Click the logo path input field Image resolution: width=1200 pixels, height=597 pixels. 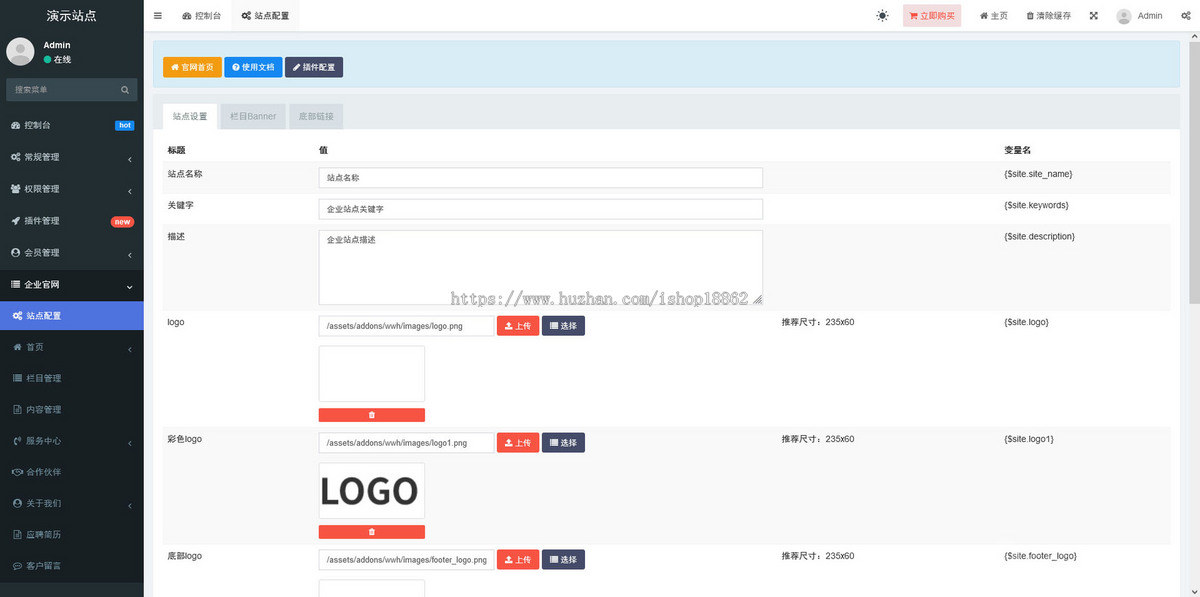point(407,326)
